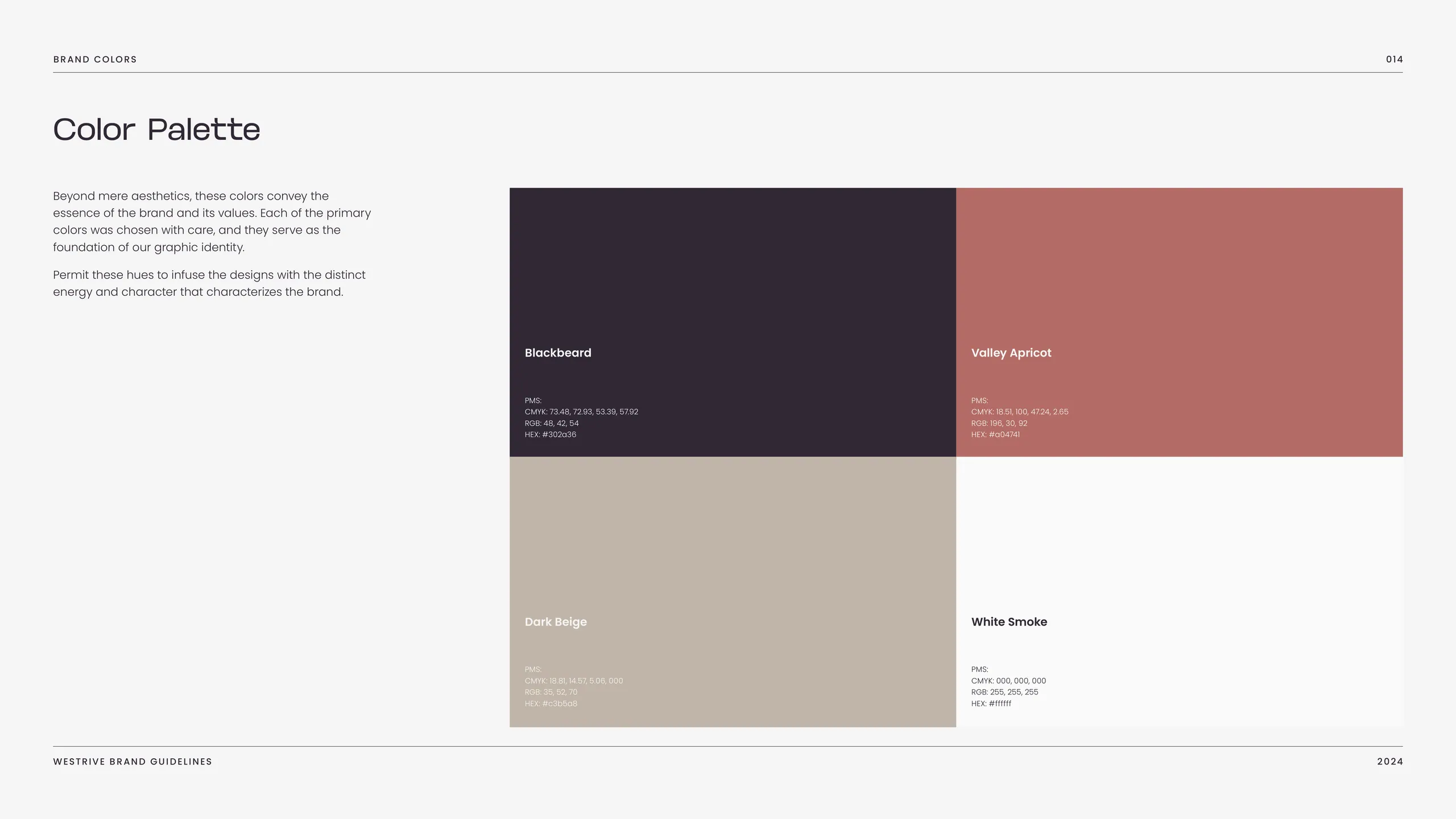Click the "BRAND COLORS" header label
Screen dimensions: 1456x819
95,59
